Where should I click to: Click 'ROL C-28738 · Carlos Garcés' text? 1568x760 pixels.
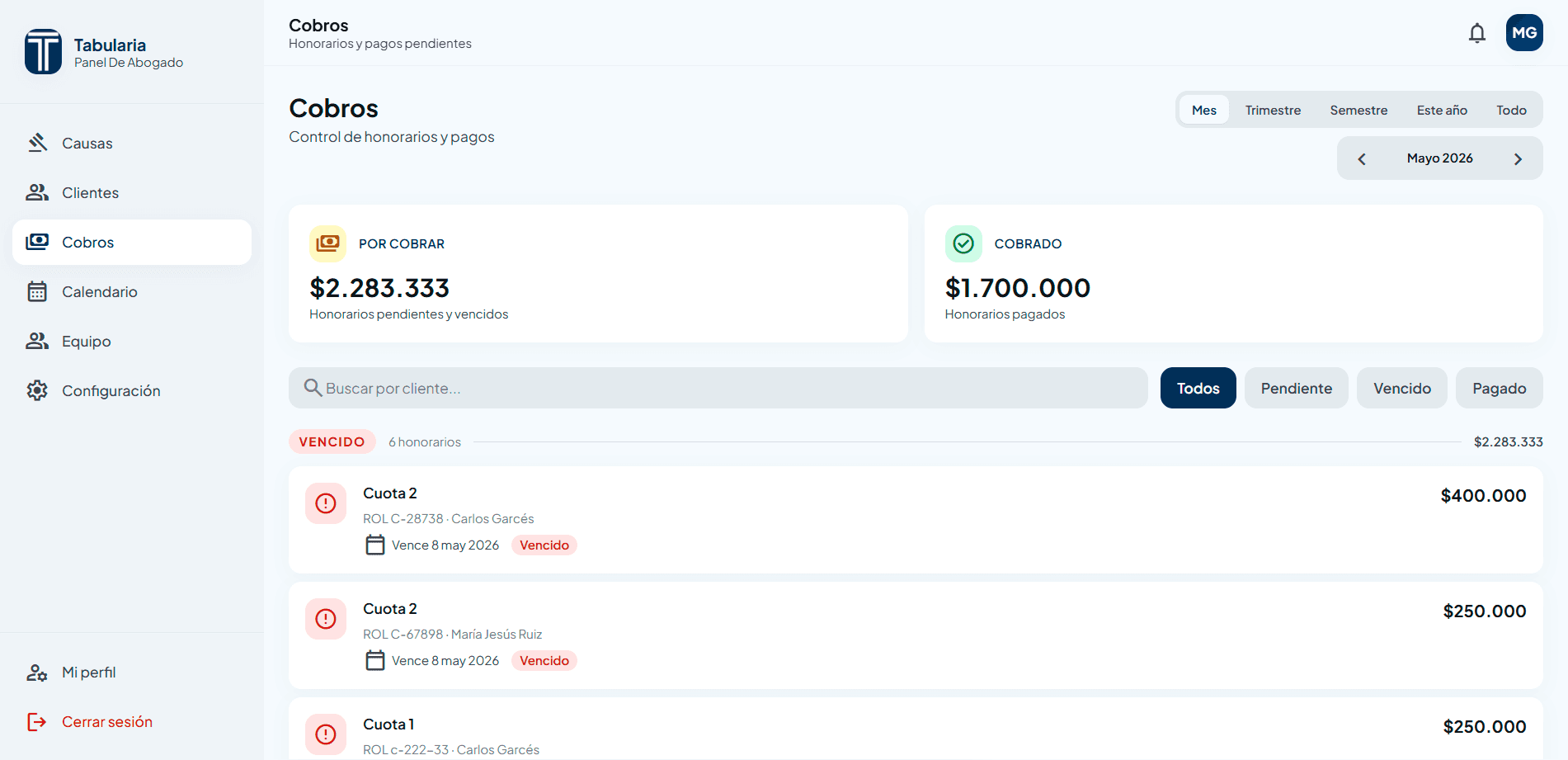point(449,519)
